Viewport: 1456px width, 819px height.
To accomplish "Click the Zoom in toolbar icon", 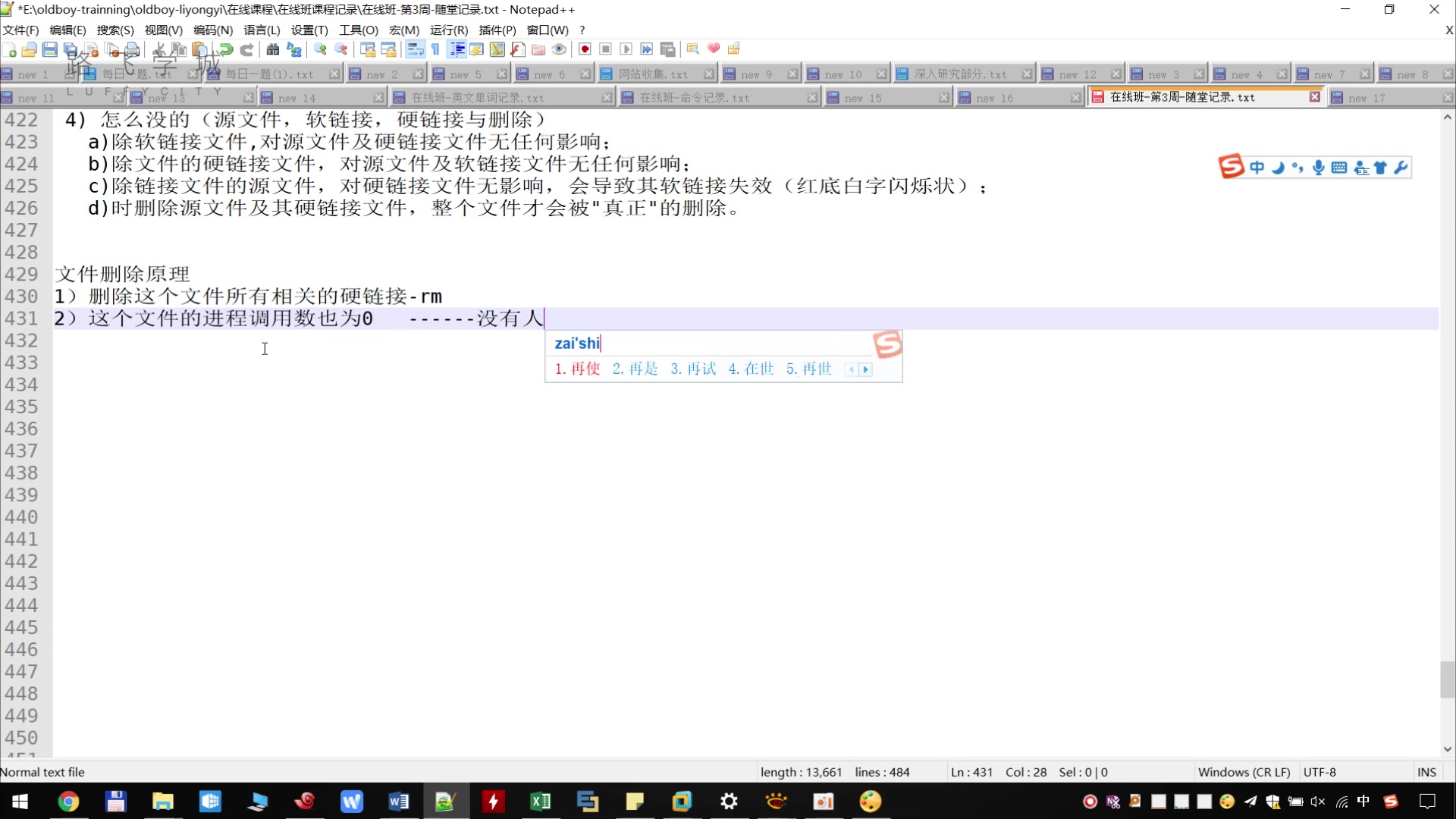I will [x=320, y=50].
